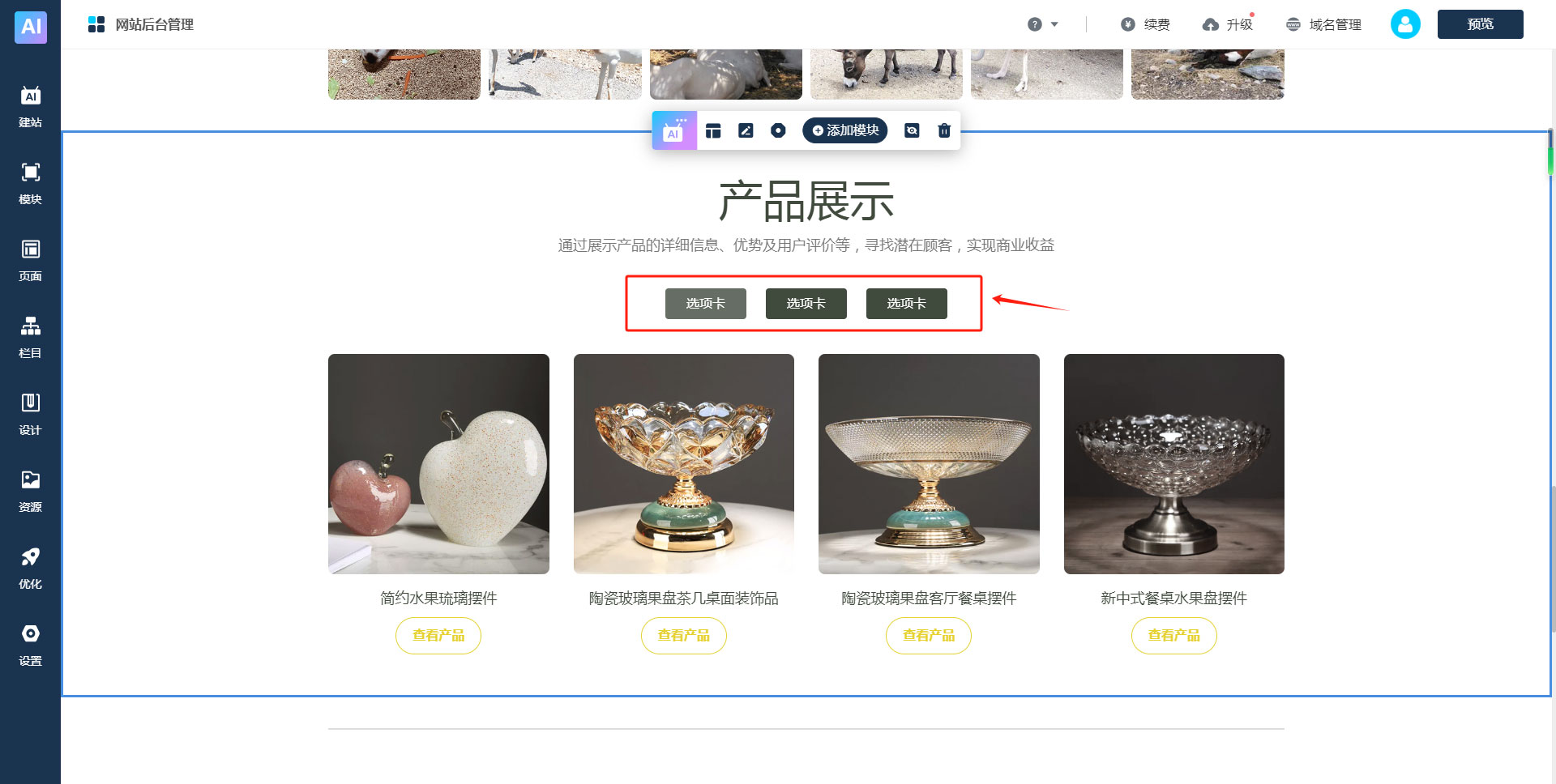Open 资源 in the sidebar
The width and height of the screenshot is (1556, 784).
pos(30,492)
